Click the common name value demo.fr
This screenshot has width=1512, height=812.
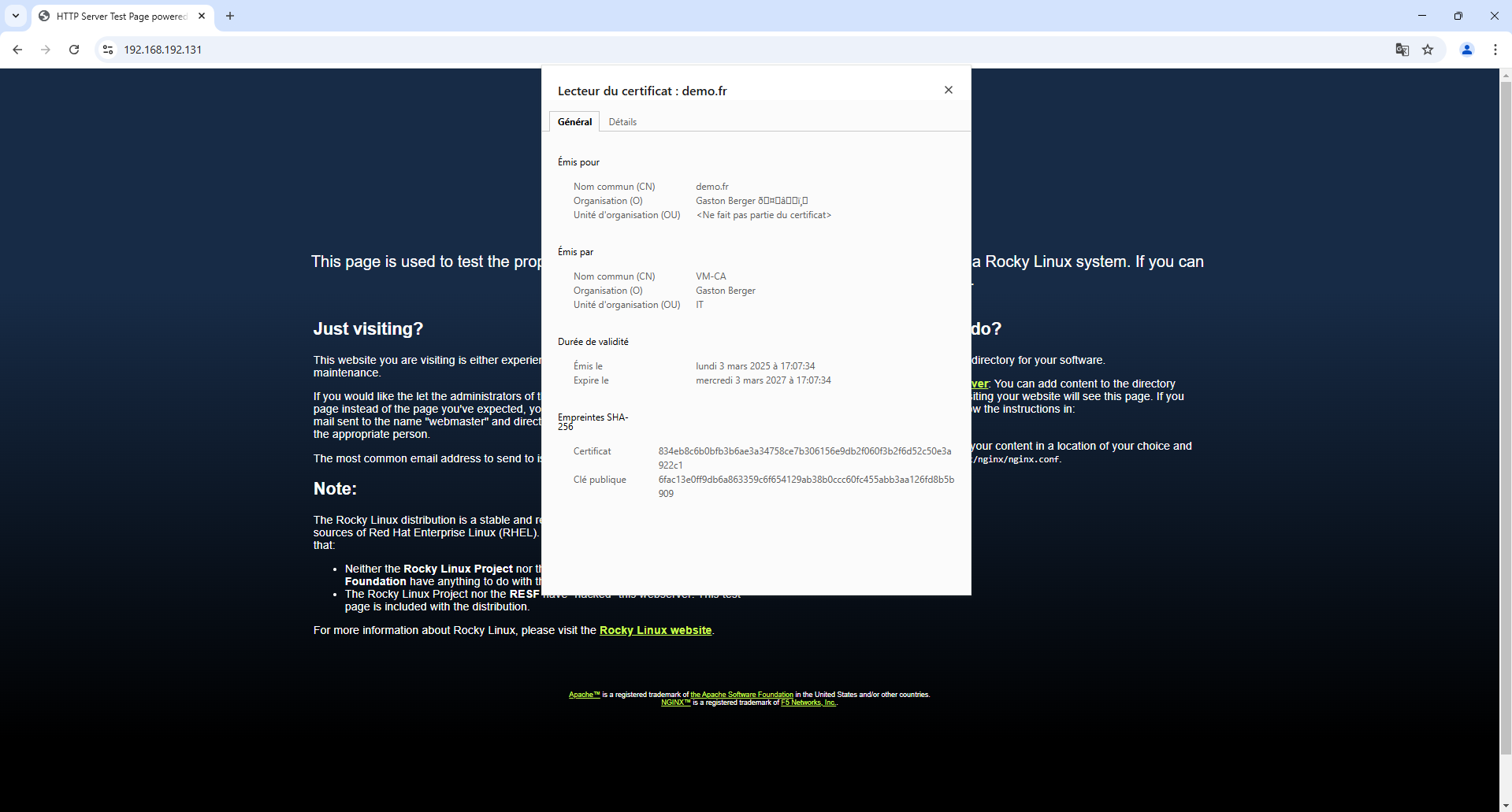(712, 187)
